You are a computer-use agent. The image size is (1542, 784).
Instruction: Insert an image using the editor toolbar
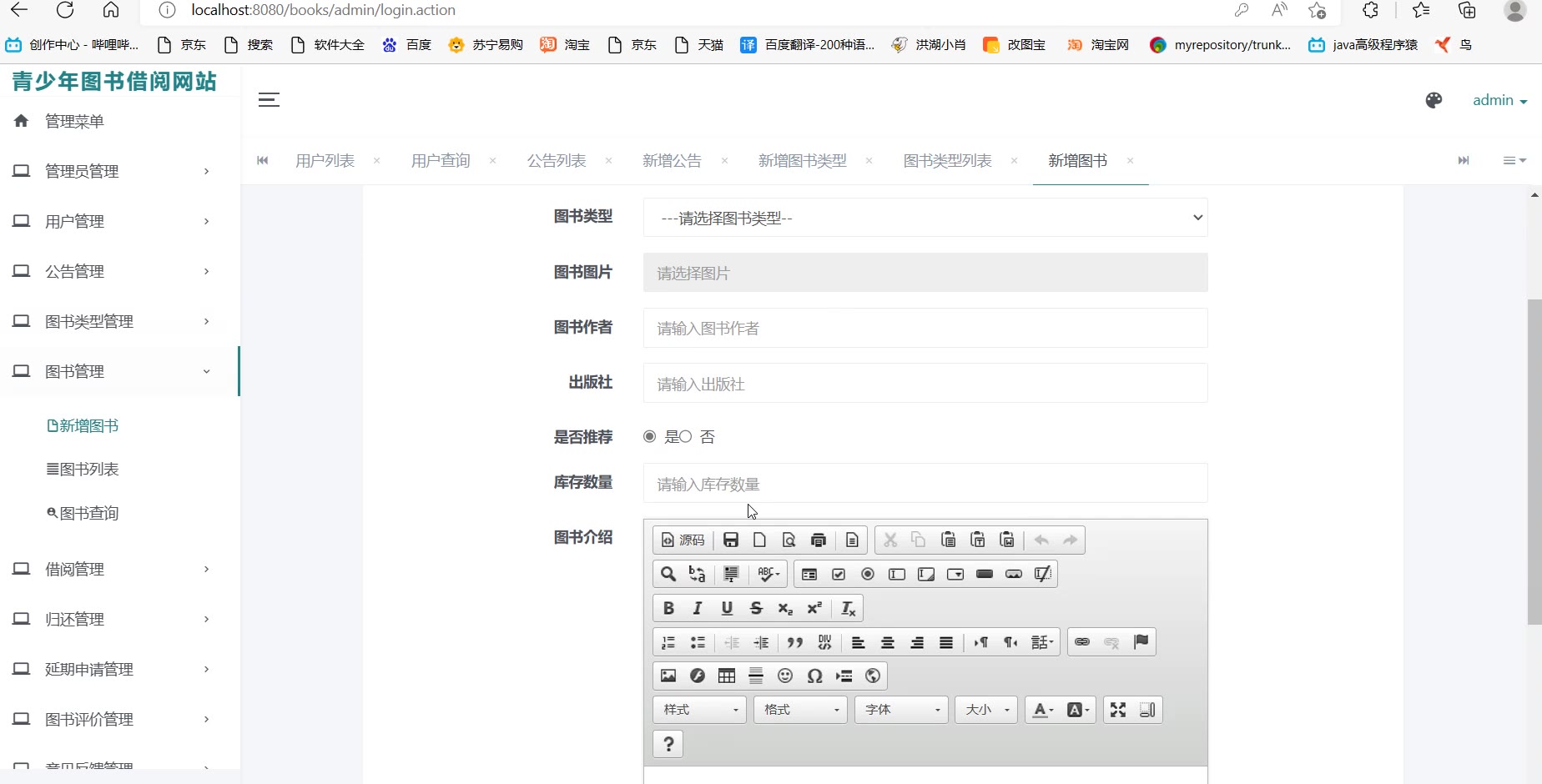pyautogui.click(x=668, y=676)
